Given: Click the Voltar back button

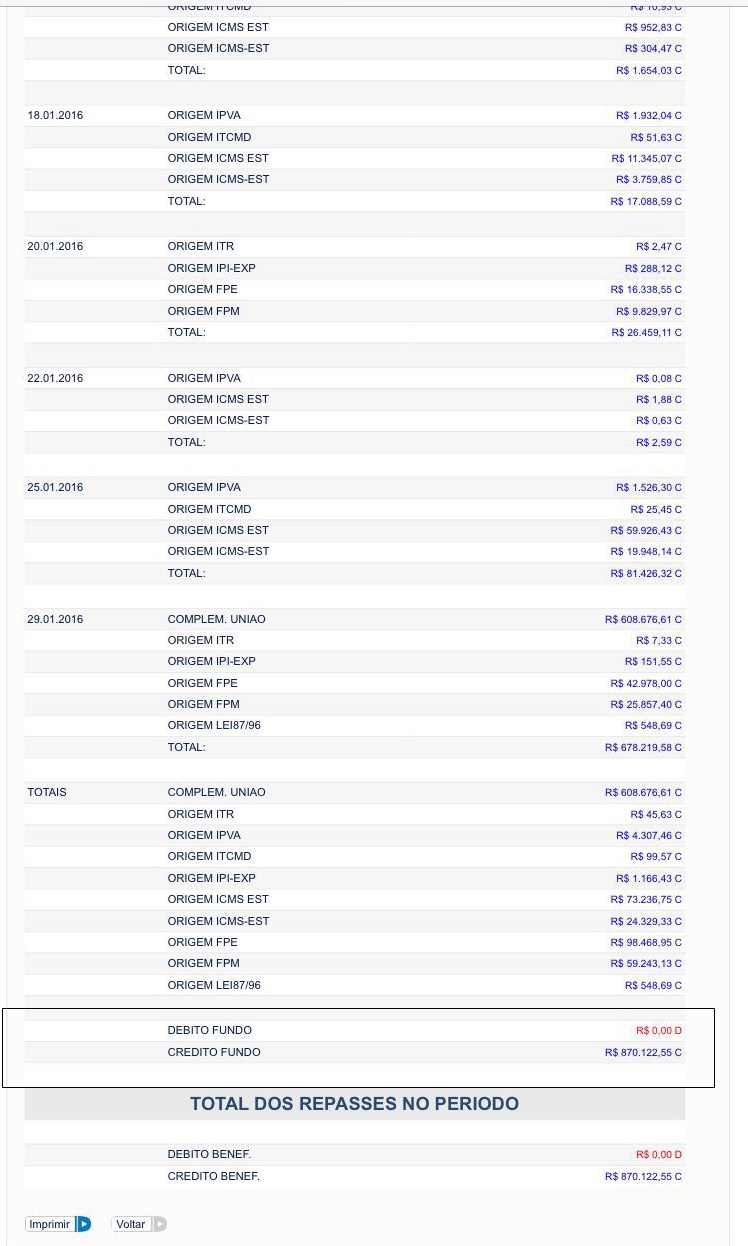Looking at the screenshot, I should [x=130, y=1224].
